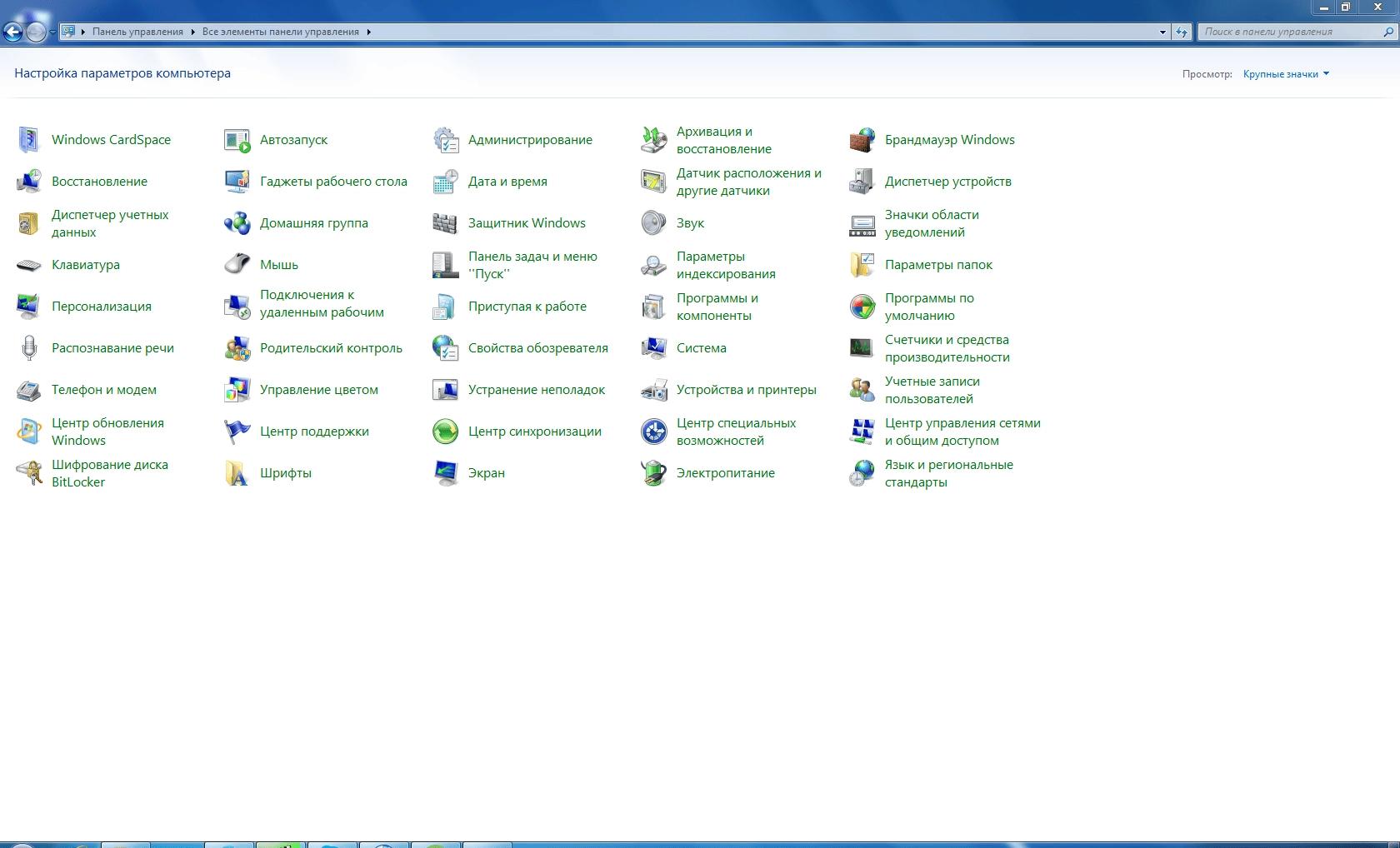
Task: Click the Панель управления breadcrumb
Action: click(137, 32)
